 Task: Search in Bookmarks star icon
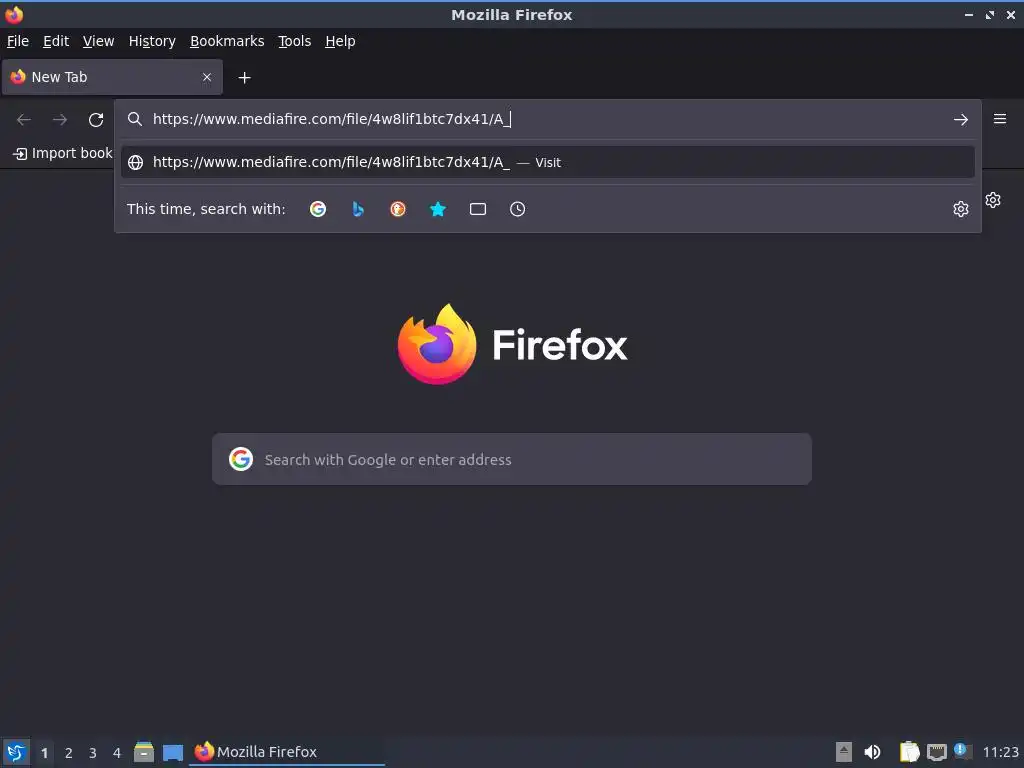click(438, 209)
